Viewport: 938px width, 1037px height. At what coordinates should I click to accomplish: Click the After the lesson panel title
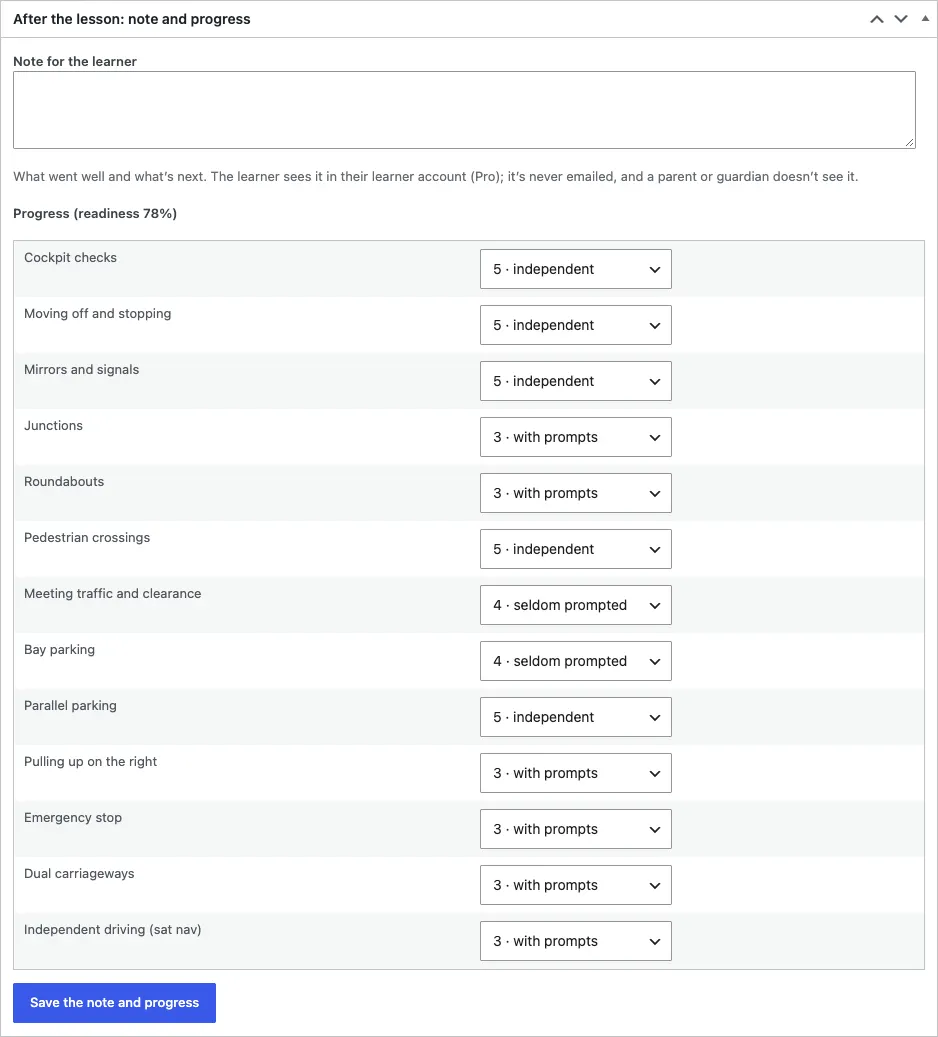[132, 19]
